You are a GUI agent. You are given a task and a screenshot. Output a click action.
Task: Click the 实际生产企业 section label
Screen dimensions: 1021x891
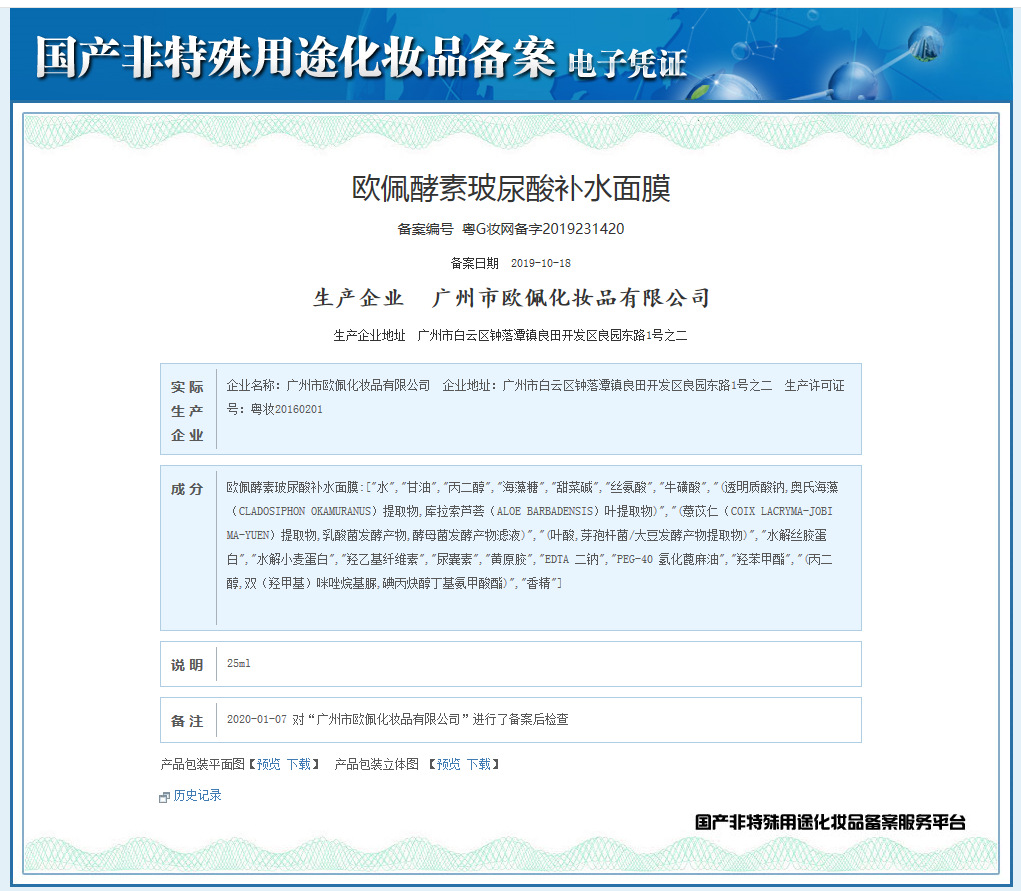pos(188,411)
